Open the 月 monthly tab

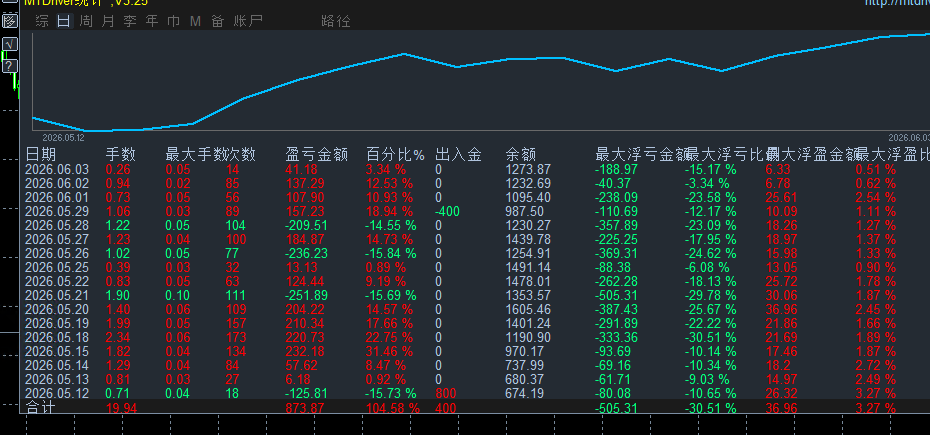(108, 22)
